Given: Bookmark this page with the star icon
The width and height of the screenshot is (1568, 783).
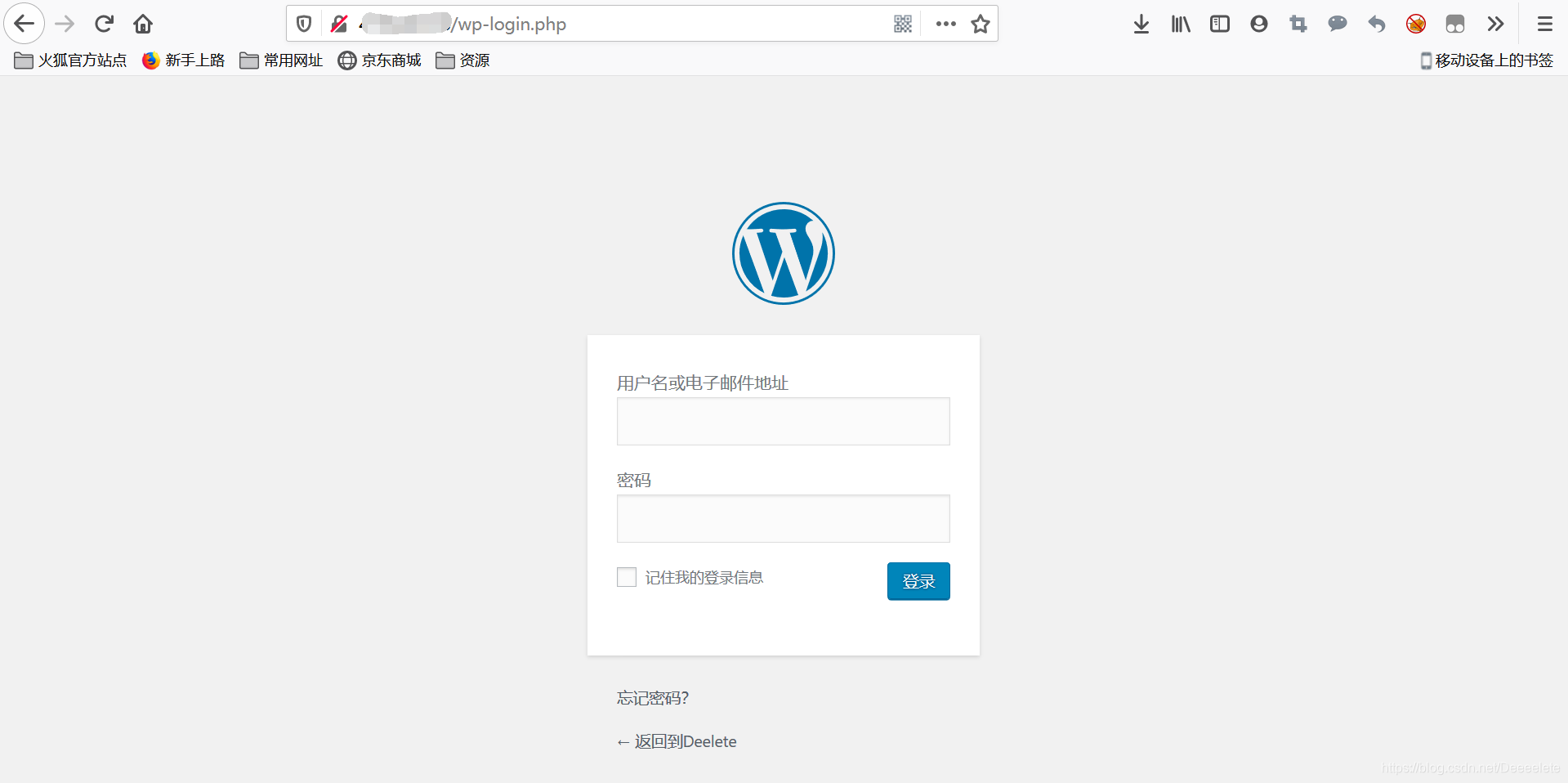Looking at the screenshot, I should pos(981,24).
